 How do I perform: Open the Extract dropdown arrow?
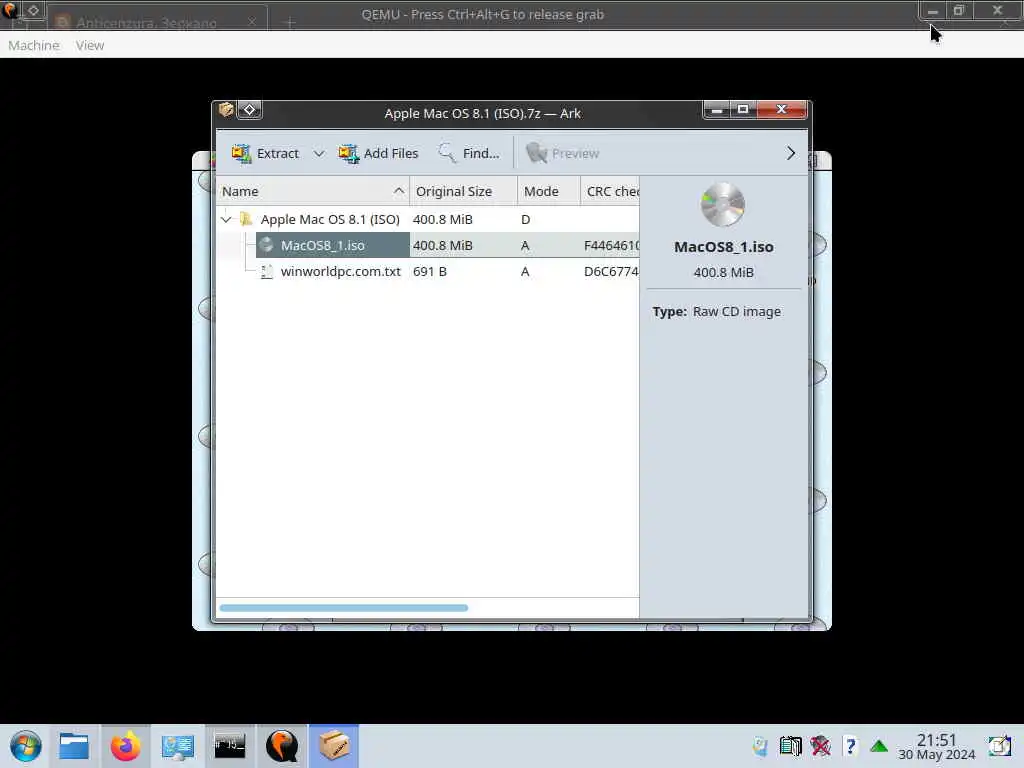point(319,153)
